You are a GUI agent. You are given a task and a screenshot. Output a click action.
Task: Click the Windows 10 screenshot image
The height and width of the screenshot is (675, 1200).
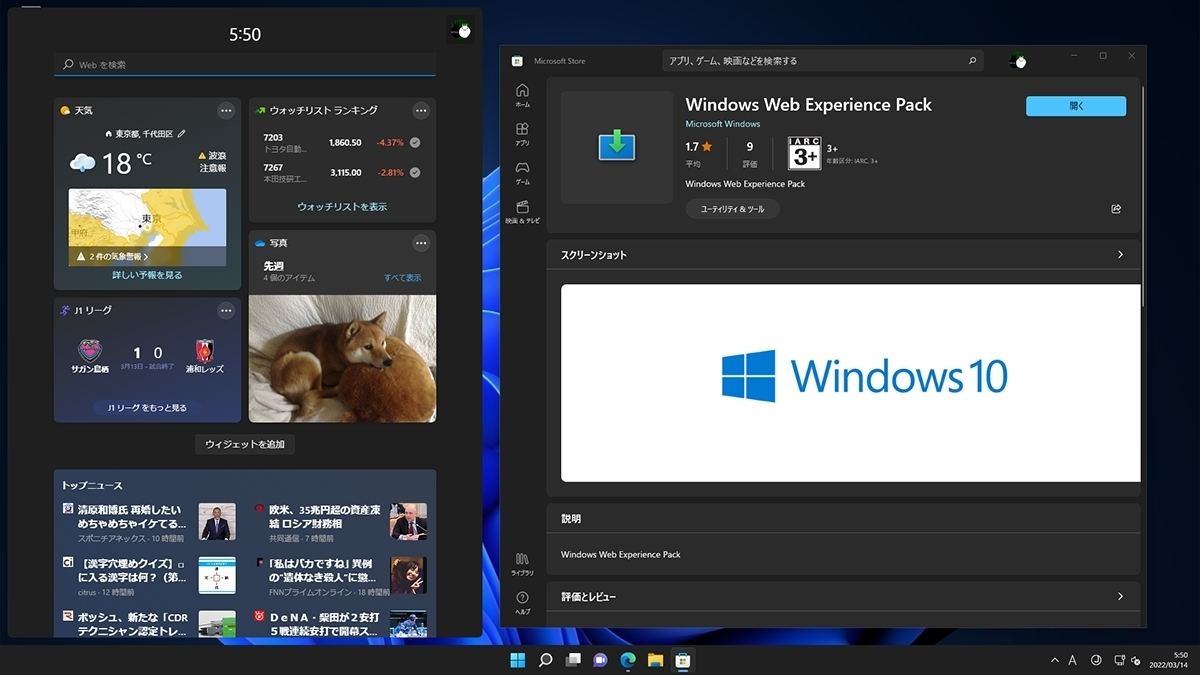coord(850,383)
